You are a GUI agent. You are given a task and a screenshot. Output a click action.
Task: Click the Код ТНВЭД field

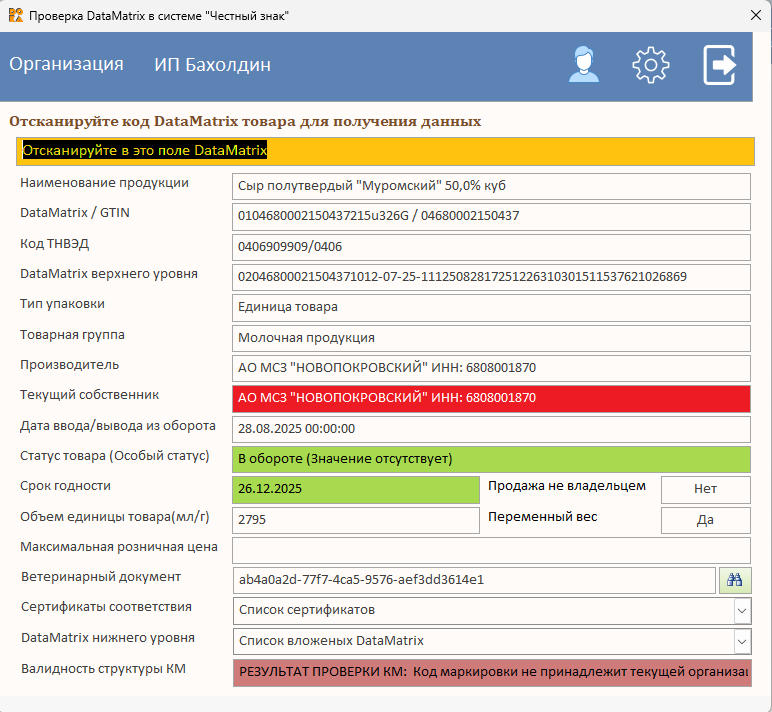coord(491,247)
